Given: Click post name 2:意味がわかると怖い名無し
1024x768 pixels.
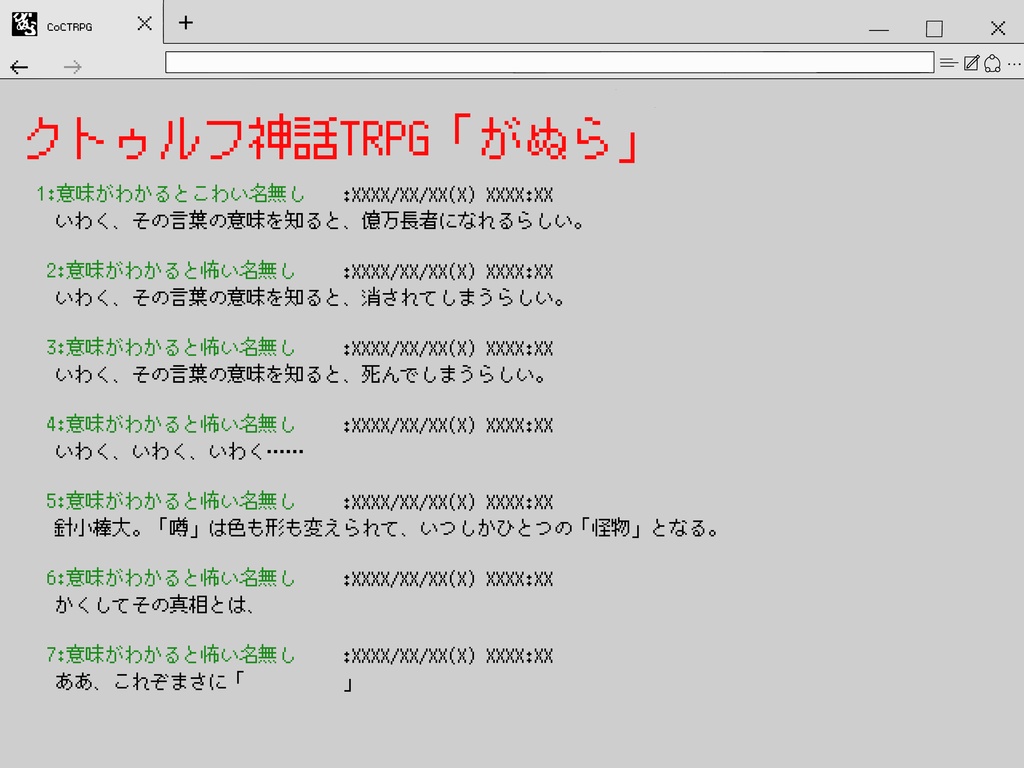Looking at the screenshot, I should click(170, 270).
